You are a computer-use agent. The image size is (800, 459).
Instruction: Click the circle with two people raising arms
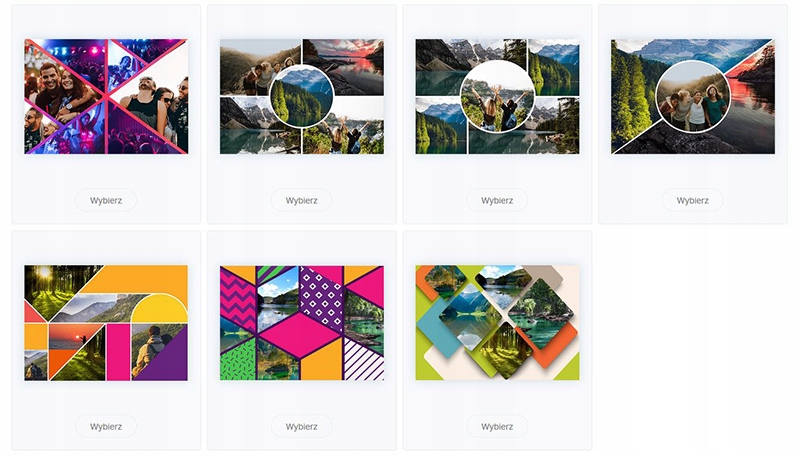(x=497, y=96)
